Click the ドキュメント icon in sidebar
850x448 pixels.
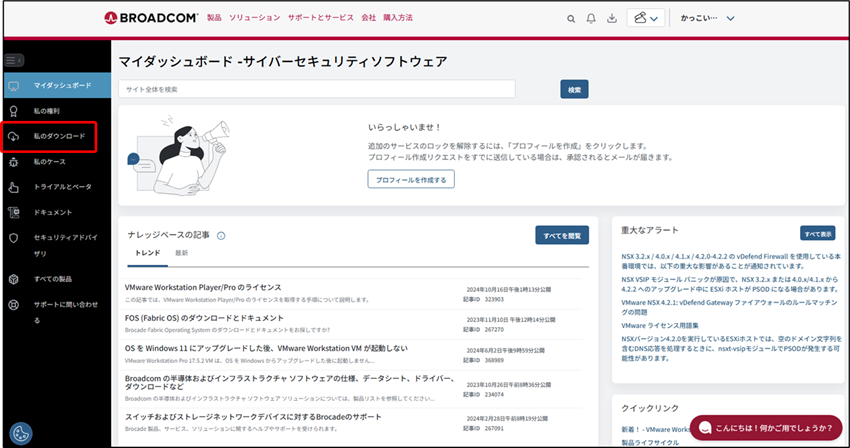coord(14,213)
